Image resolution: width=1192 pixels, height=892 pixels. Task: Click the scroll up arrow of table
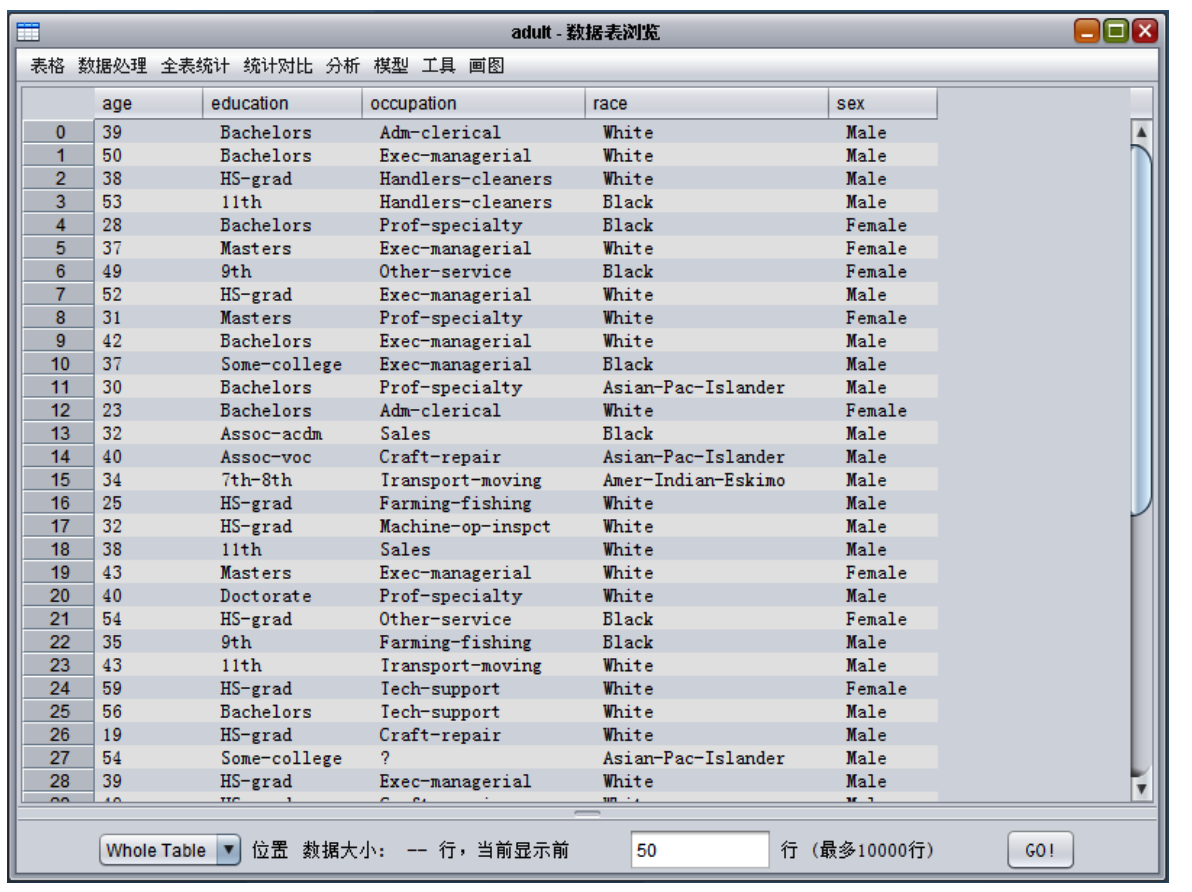pos(1141,132)
